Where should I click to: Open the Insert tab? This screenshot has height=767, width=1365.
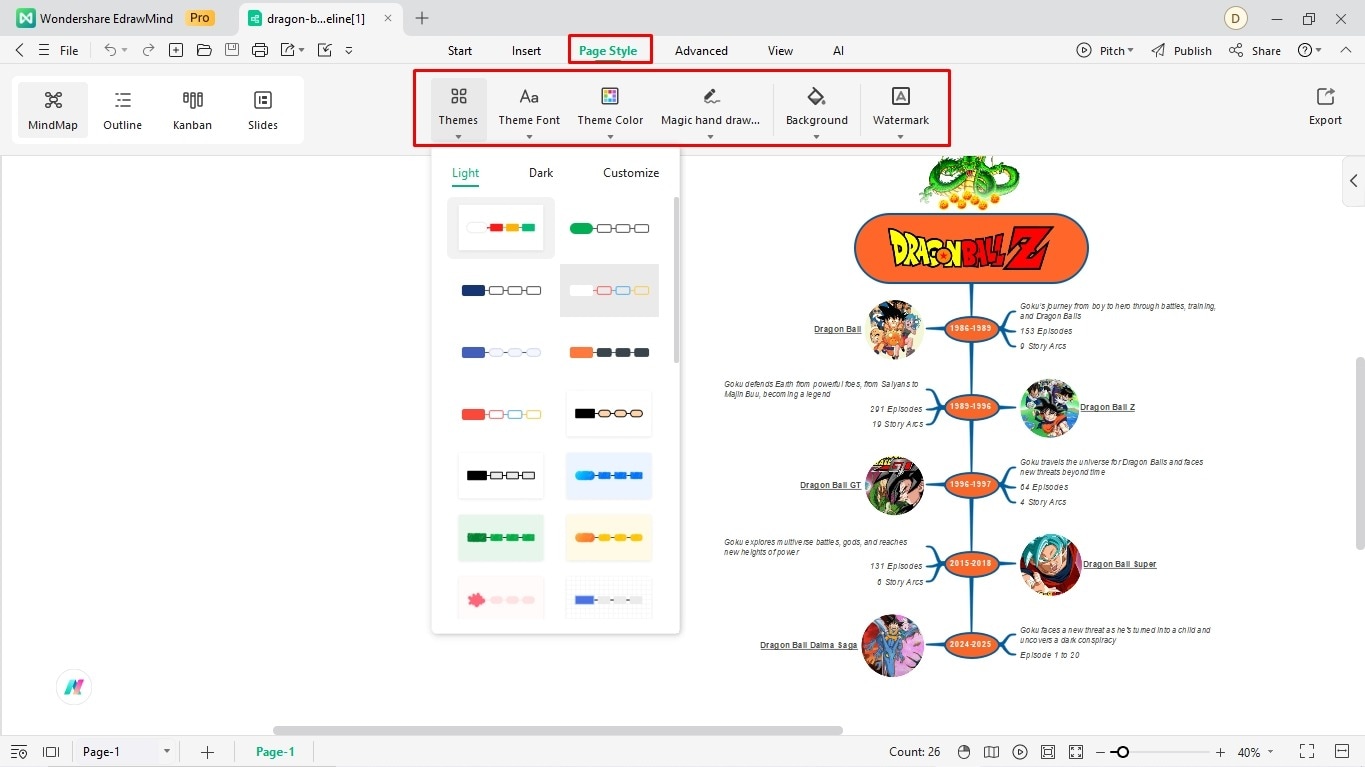(x=526, y=51)
